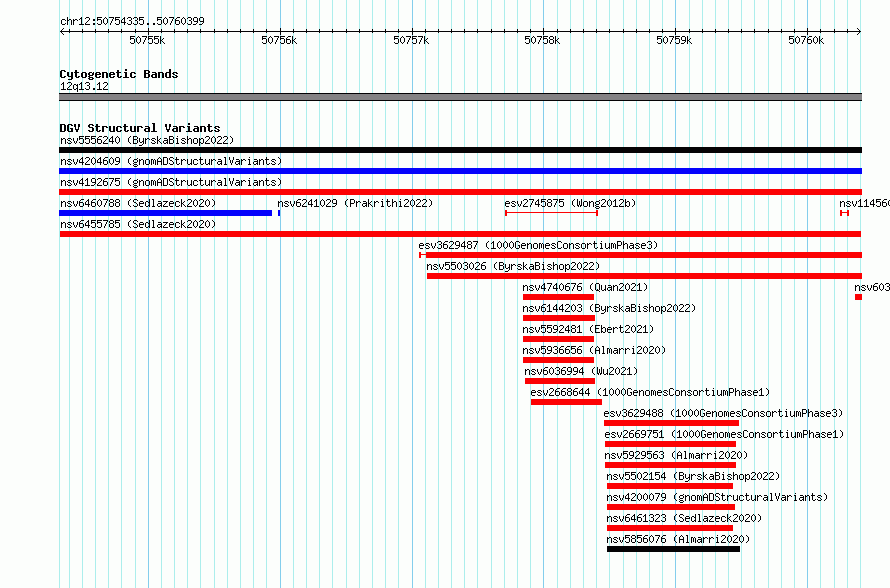Select the 12q13.12 band label
The height and width of the screenshot is (588, 890).
84,86
